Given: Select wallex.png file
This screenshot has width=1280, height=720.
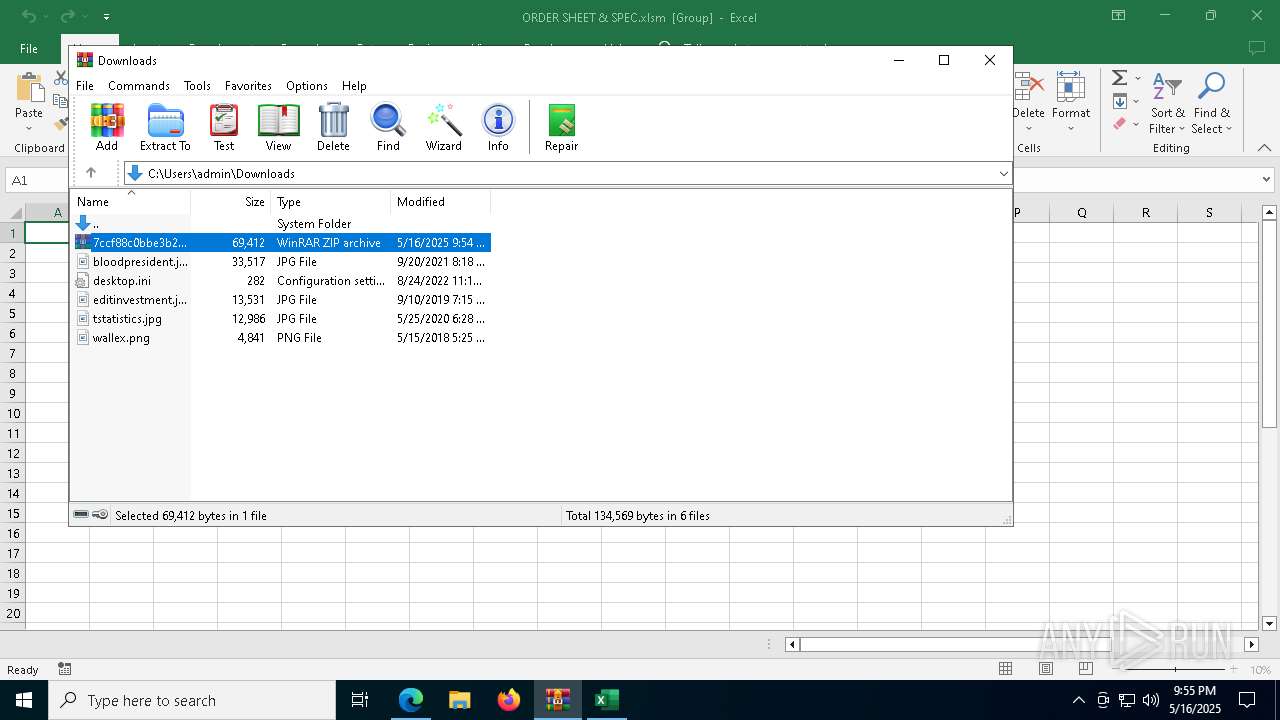Looking at the screenshot, I should click(x=281, y=338).
